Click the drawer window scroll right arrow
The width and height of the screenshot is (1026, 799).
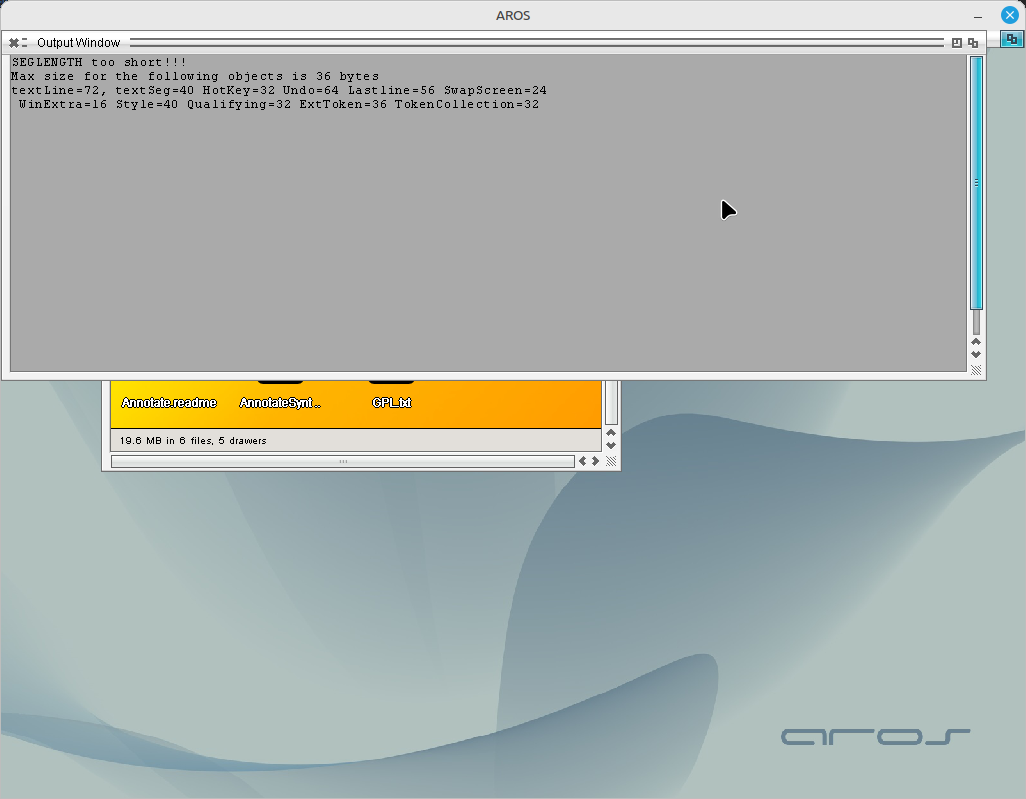595,461
